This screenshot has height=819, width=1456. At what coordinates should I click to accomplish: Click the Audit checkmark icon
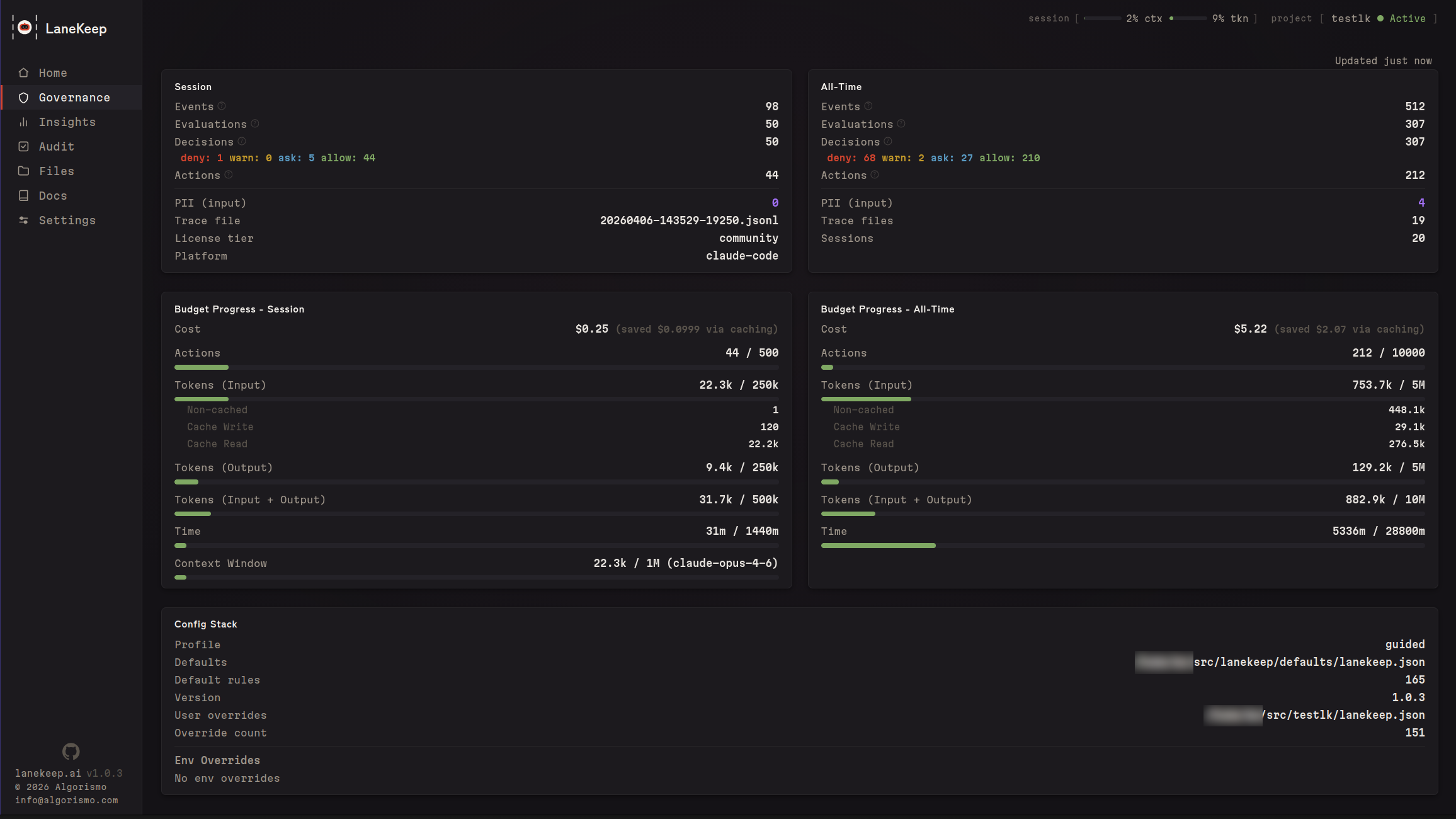24,147
